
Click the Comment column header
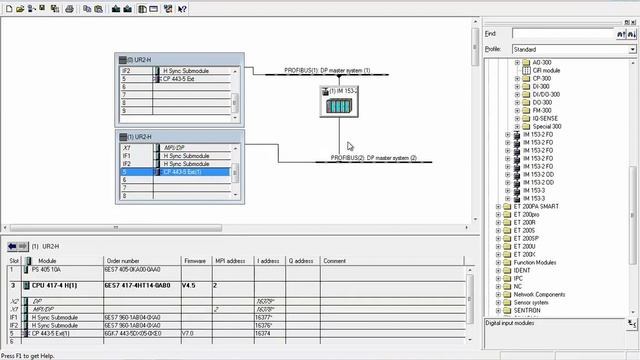pyautogui.click(x=392, y=261)
